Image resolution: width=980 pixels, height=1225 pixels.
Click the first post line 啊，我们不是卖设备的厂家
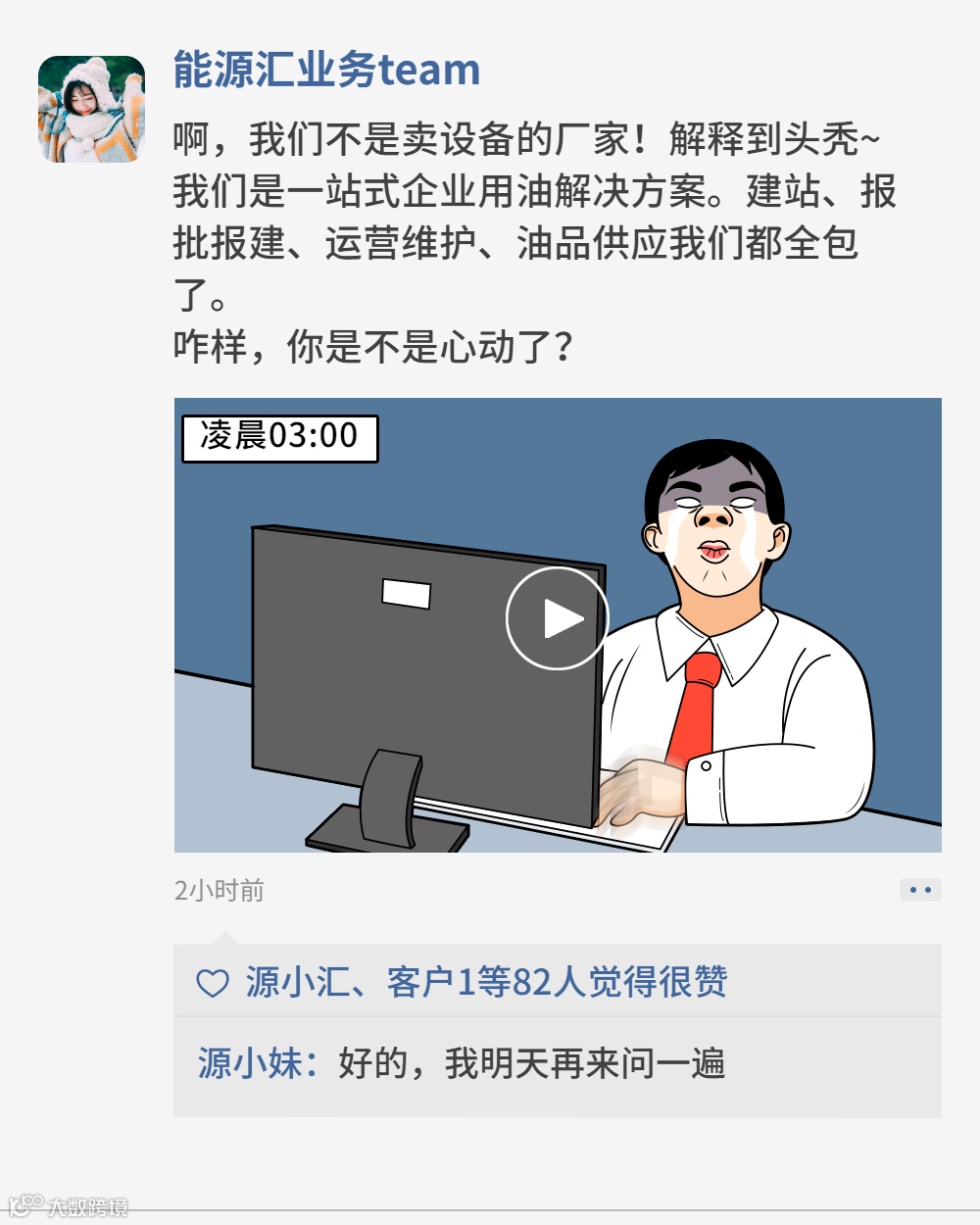coord(402,138)
